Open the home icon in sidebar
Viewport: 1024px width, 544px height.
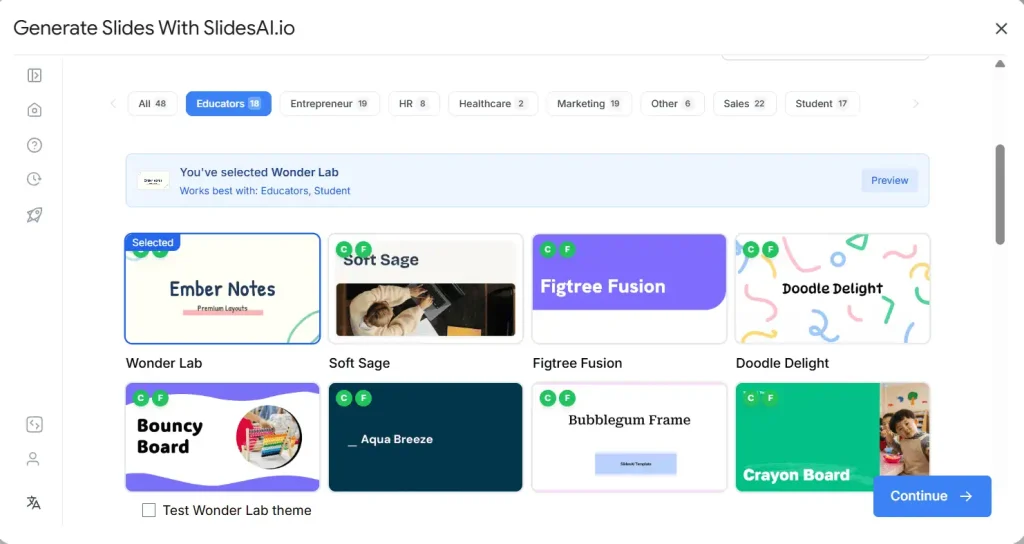click(34, 110)
